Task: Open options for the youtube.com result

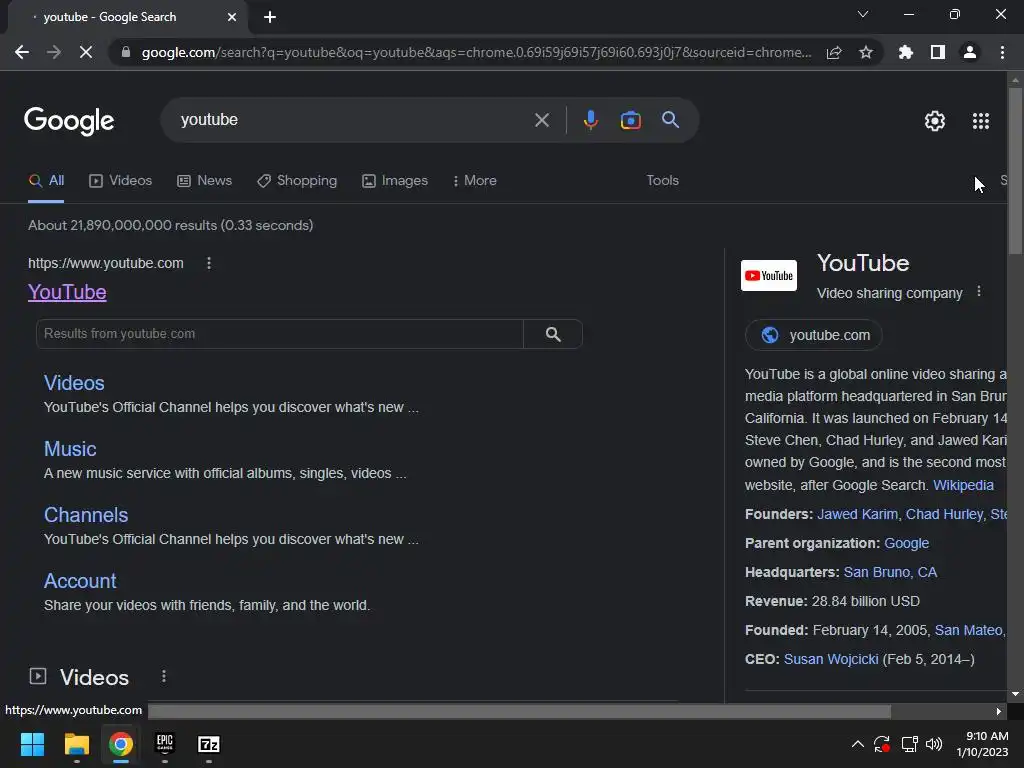Action: pos(209,263)
